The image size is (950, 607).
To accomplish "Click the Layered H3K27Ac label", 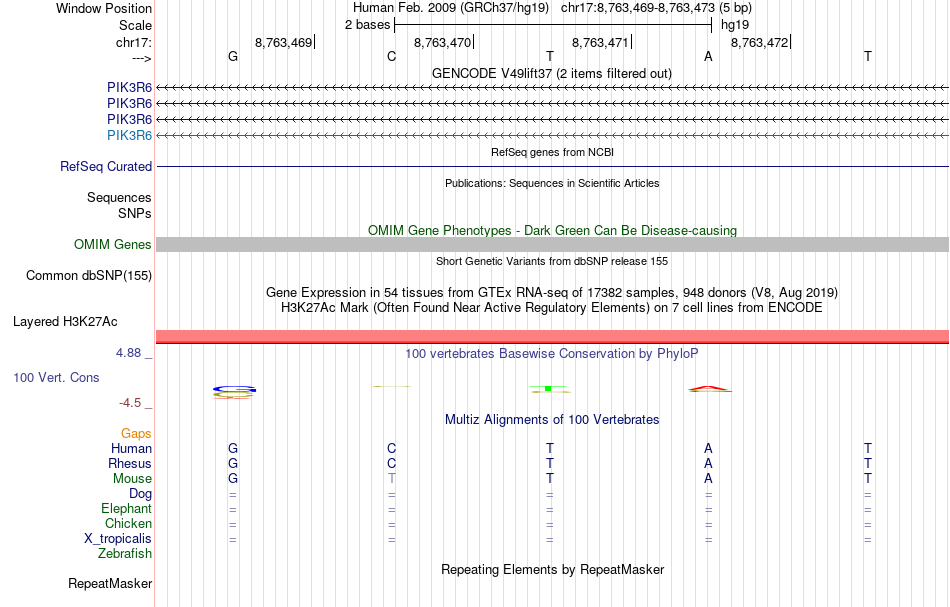I will click(65, 322).
